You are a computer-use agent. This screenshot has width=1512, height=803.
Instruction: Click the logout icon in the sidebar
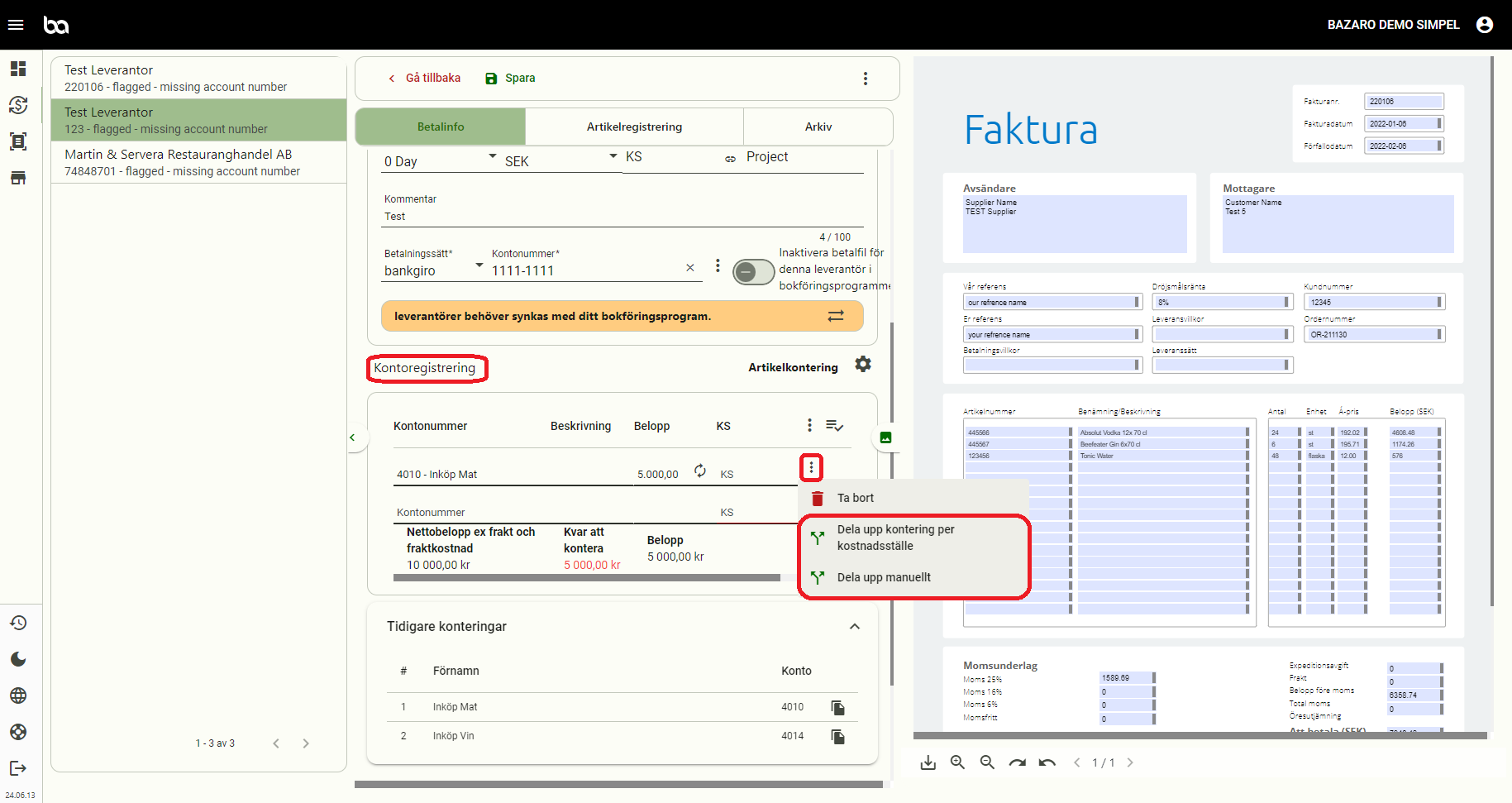click(x=18, y=768)
